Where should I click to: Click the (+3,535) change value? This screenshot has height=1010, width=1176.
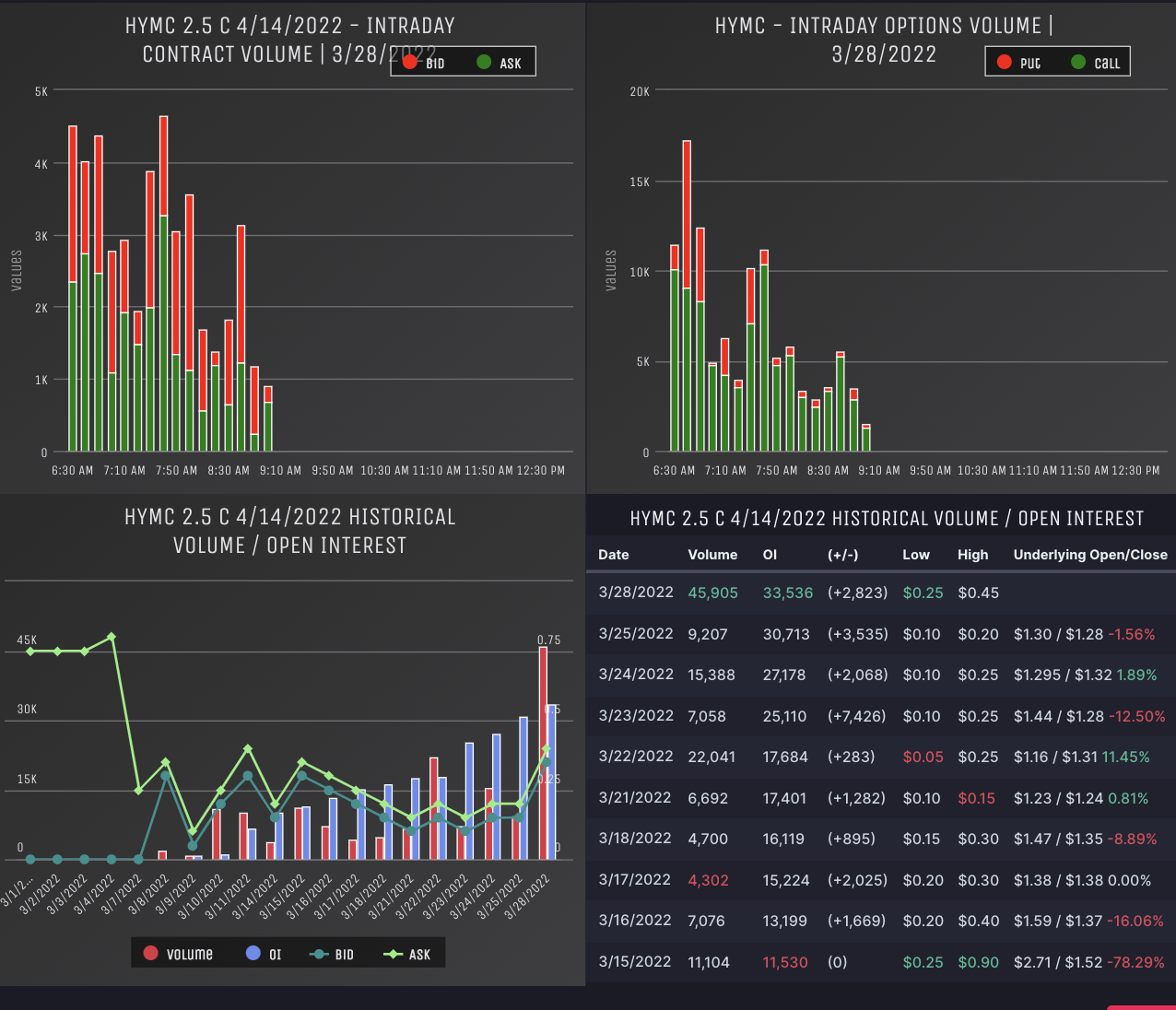tap(857, 635)
